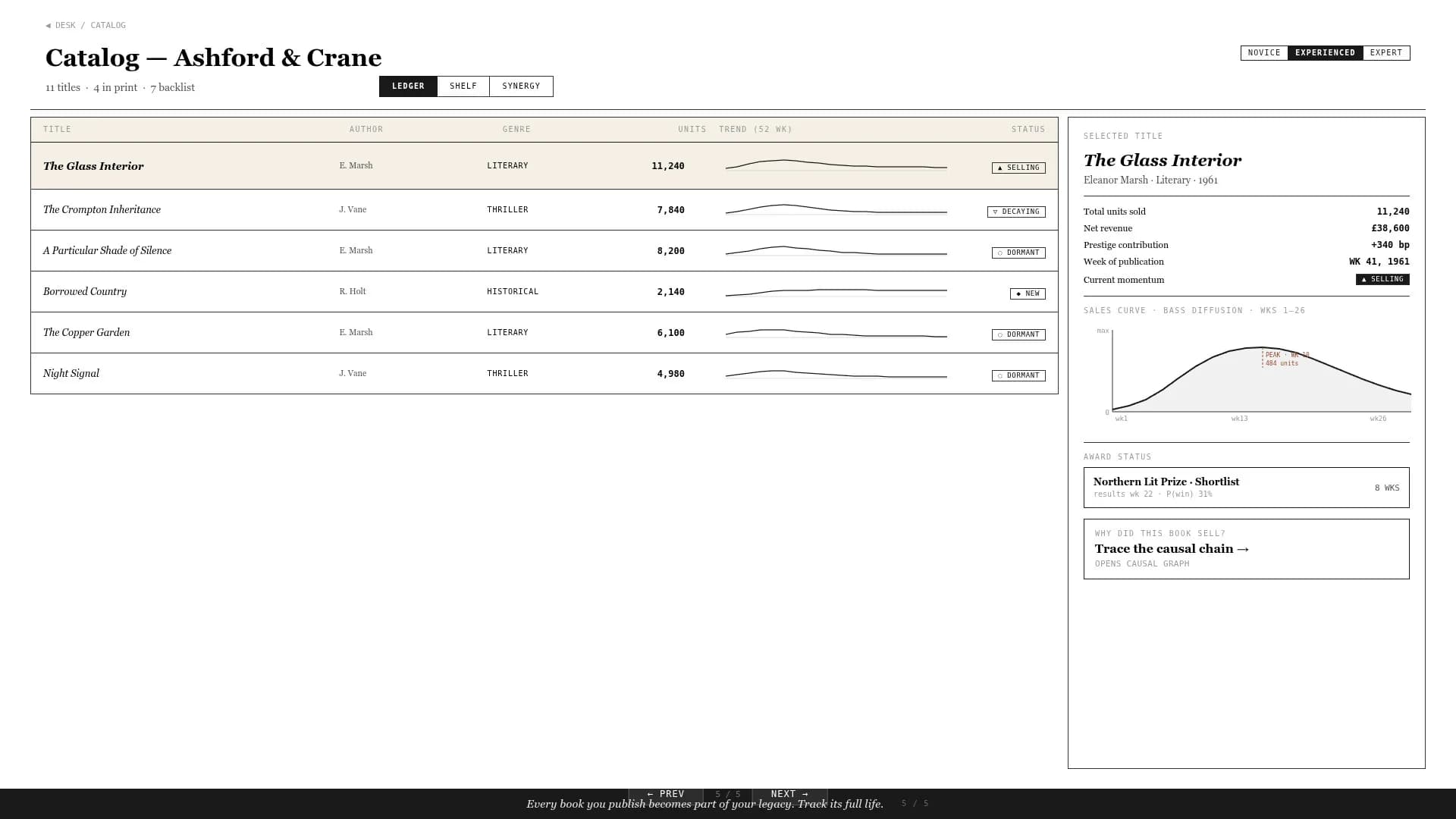Viewport: 1456px width, 819px height.
Task: Select Experienced difficulty level
Action: pos(1325,53)
